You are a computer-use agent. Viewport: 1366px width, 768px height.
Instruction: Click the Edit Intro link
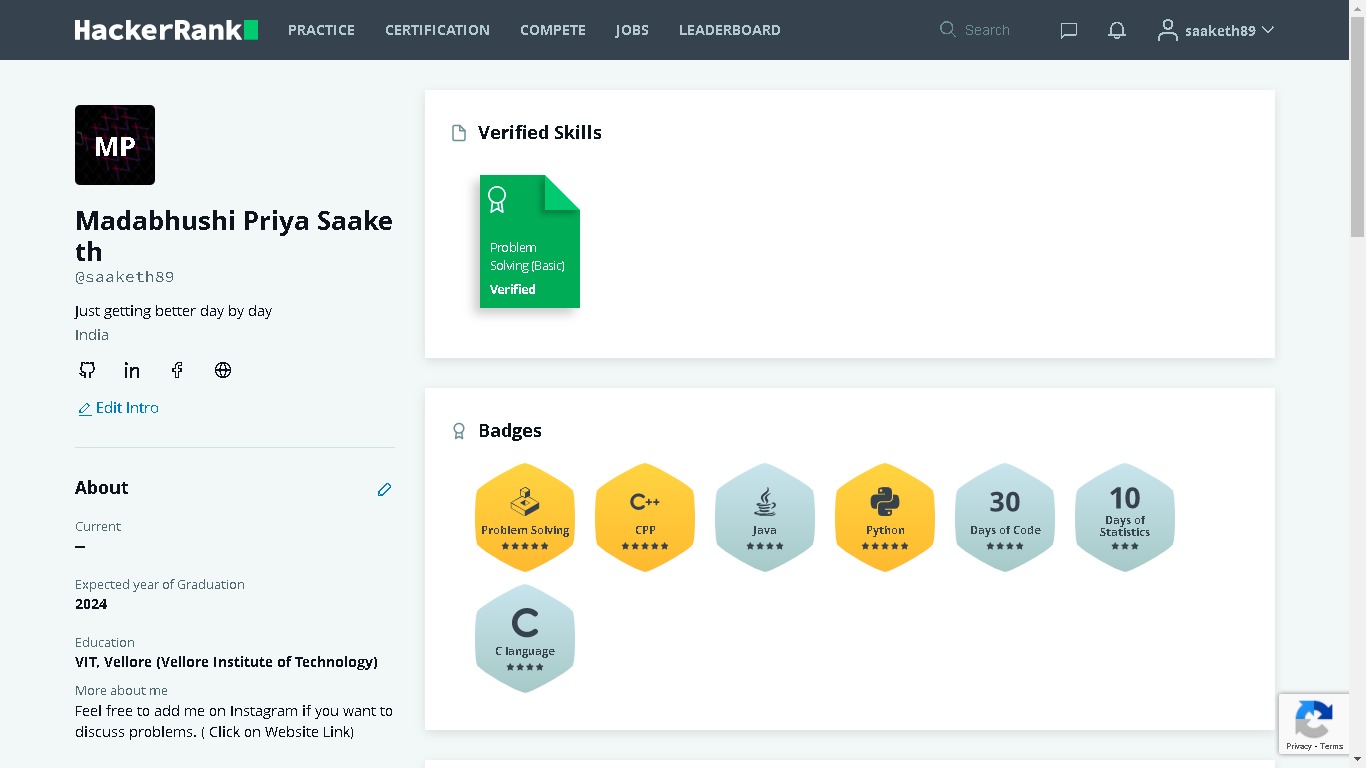[x=119, y=408]
